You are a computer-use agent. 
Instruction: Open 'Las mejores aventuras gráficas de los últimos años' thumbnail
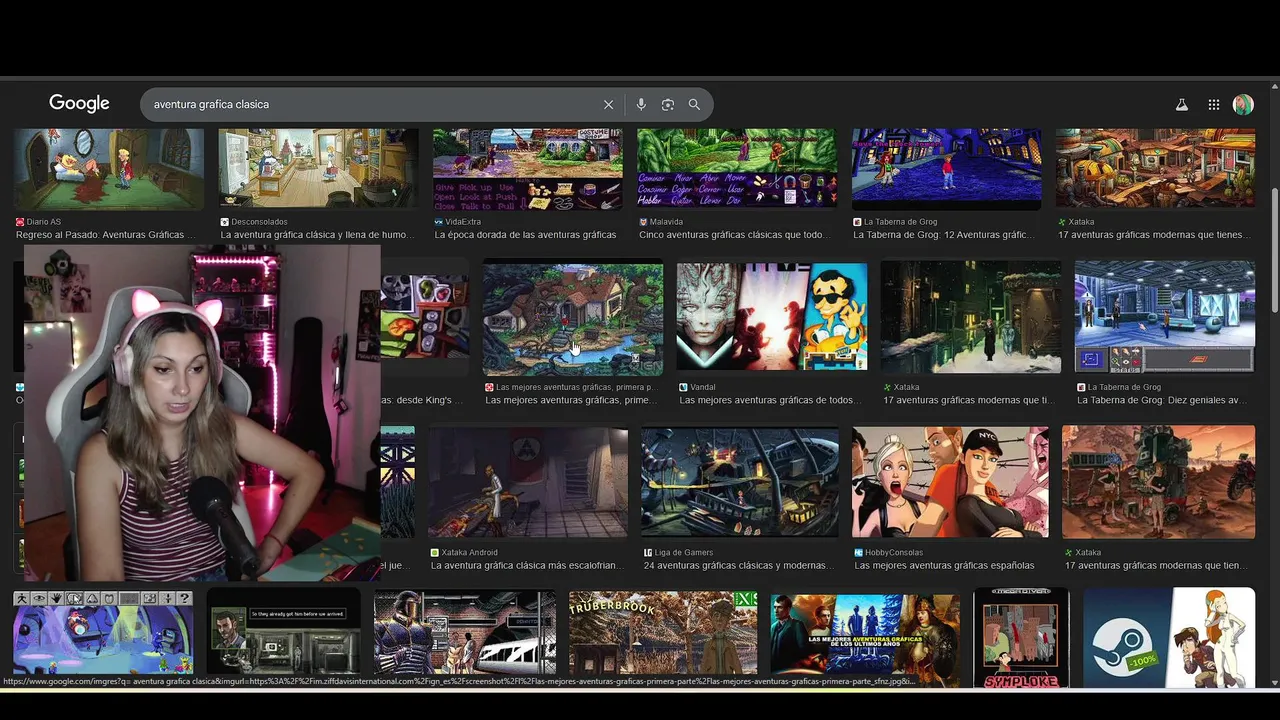tap(865, 633)
